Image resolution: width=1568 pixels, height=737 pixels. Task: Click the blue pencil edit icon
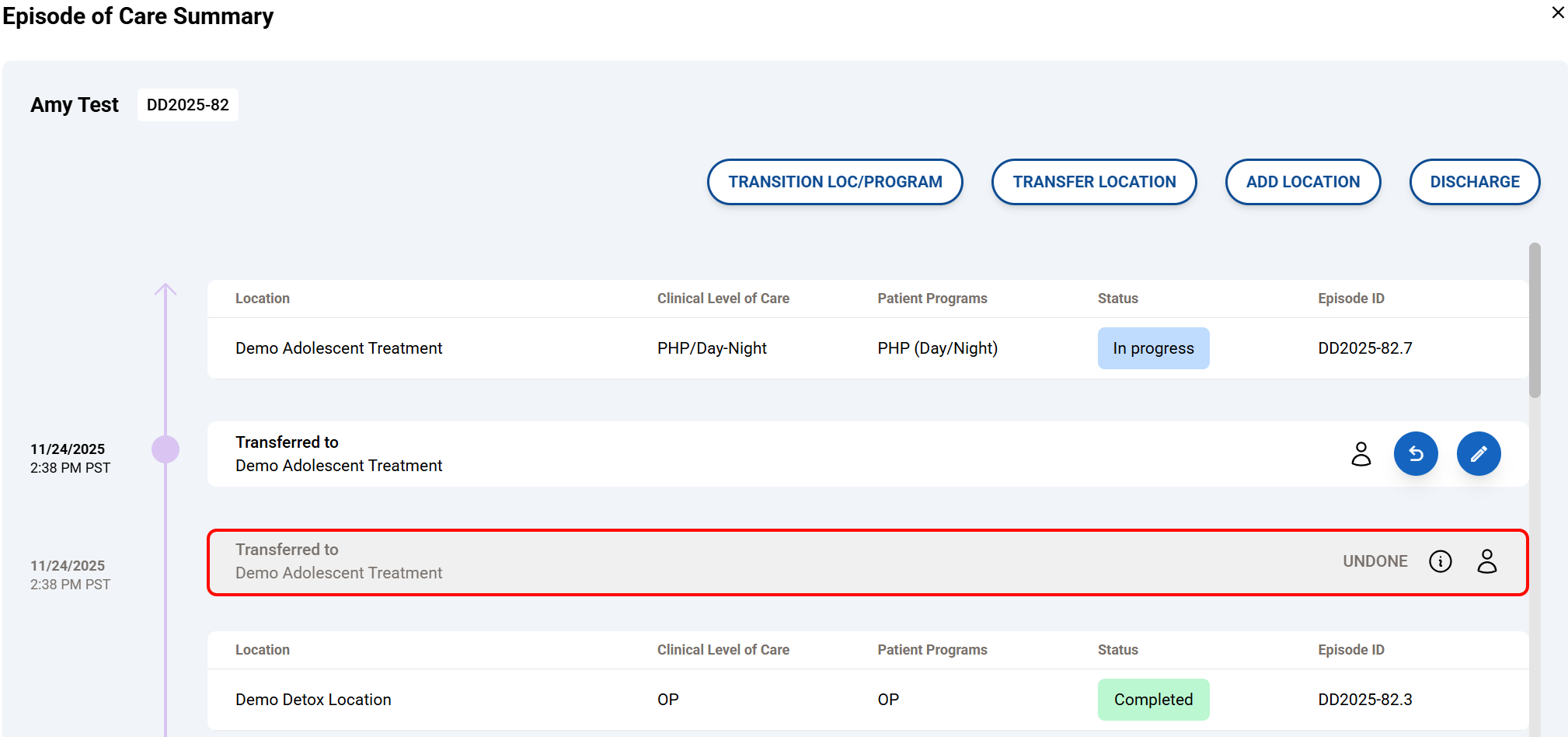point(1478,454)
